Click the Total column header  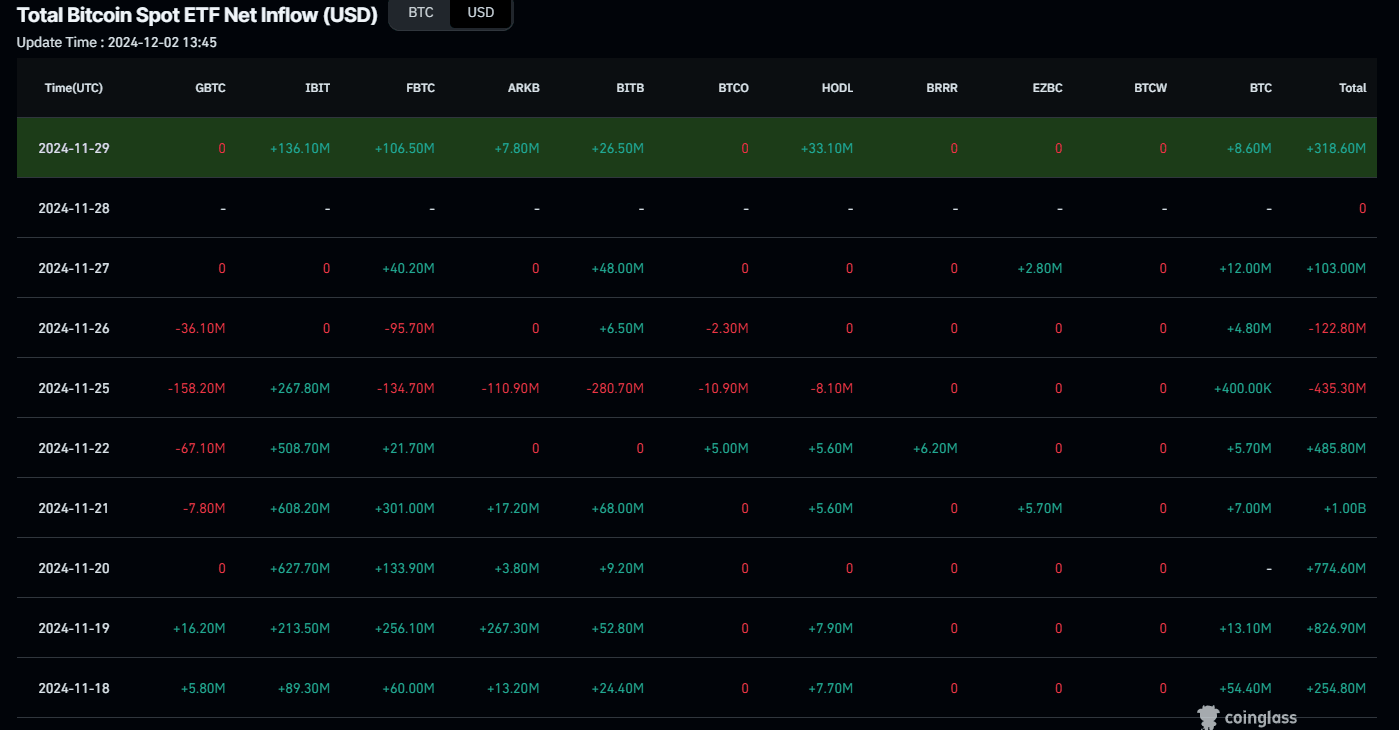click(1353, 88)
